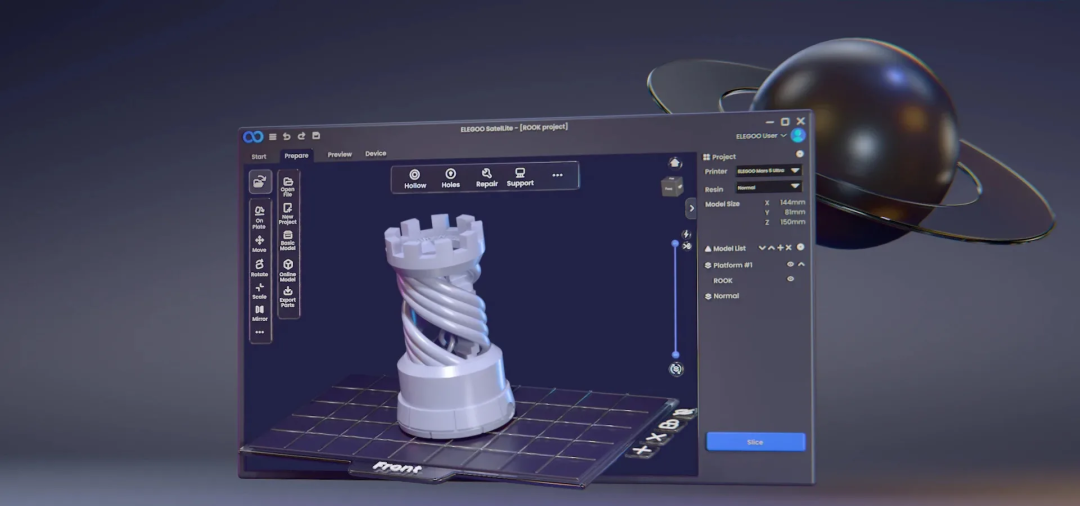Select the Export Parts tool
The height and width of the screenshot is (506, 1080).
click(x=288, y=297)
